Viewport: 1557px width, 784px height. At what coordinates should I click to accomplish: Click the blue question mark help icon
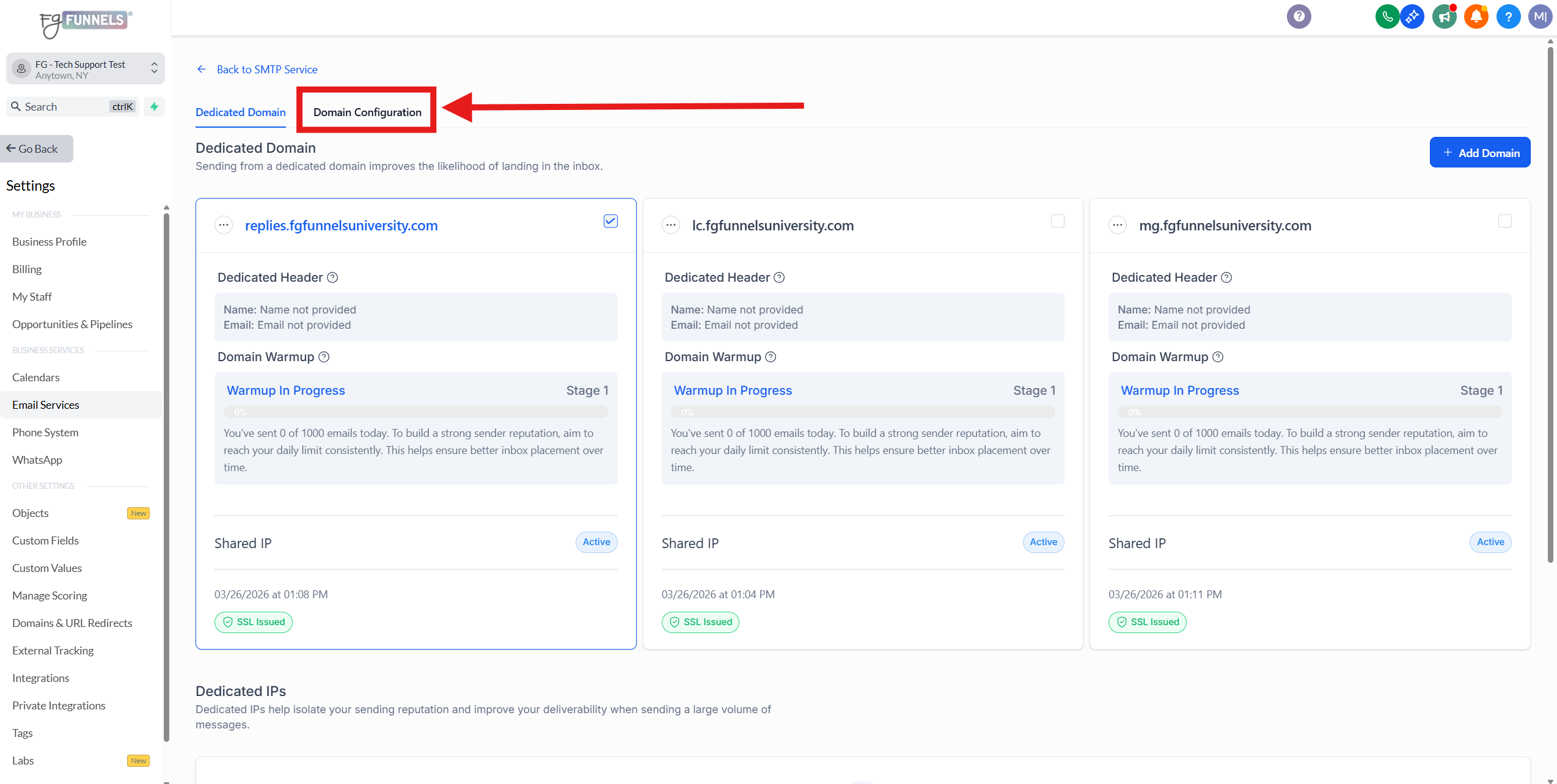(x=1508, y=16)
